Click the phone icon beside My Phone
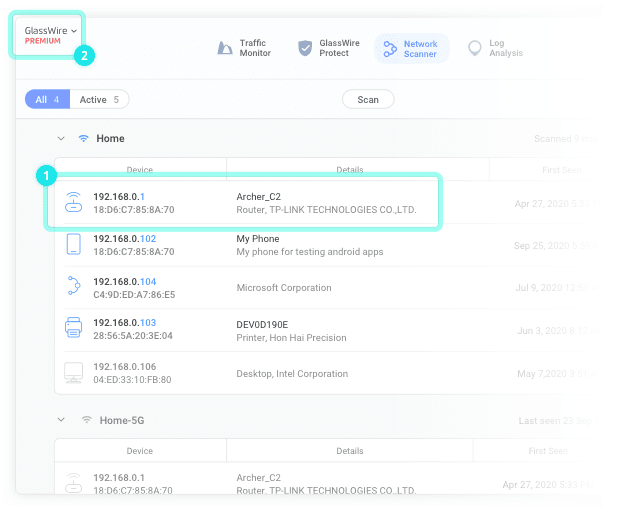638x512 pixels. click(x=73, y=245)
